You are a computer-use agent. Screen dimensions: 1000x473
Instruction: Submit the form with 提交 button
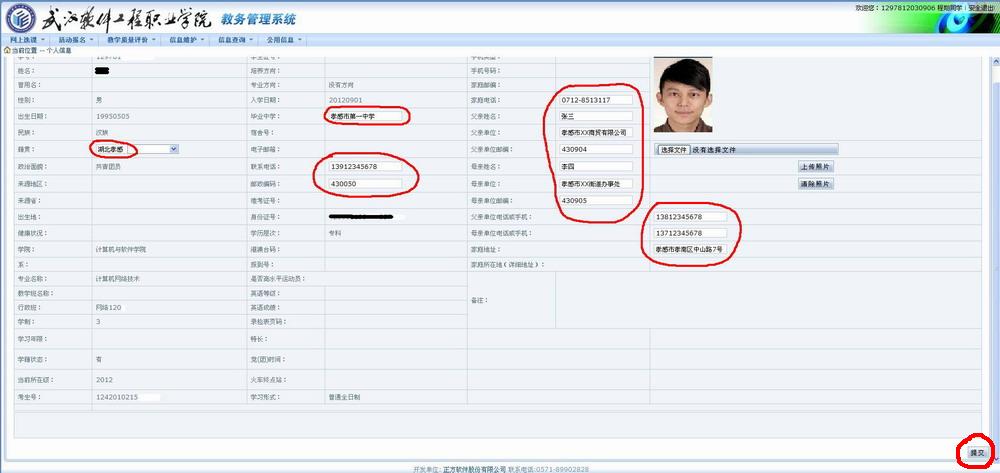[976, 453]
